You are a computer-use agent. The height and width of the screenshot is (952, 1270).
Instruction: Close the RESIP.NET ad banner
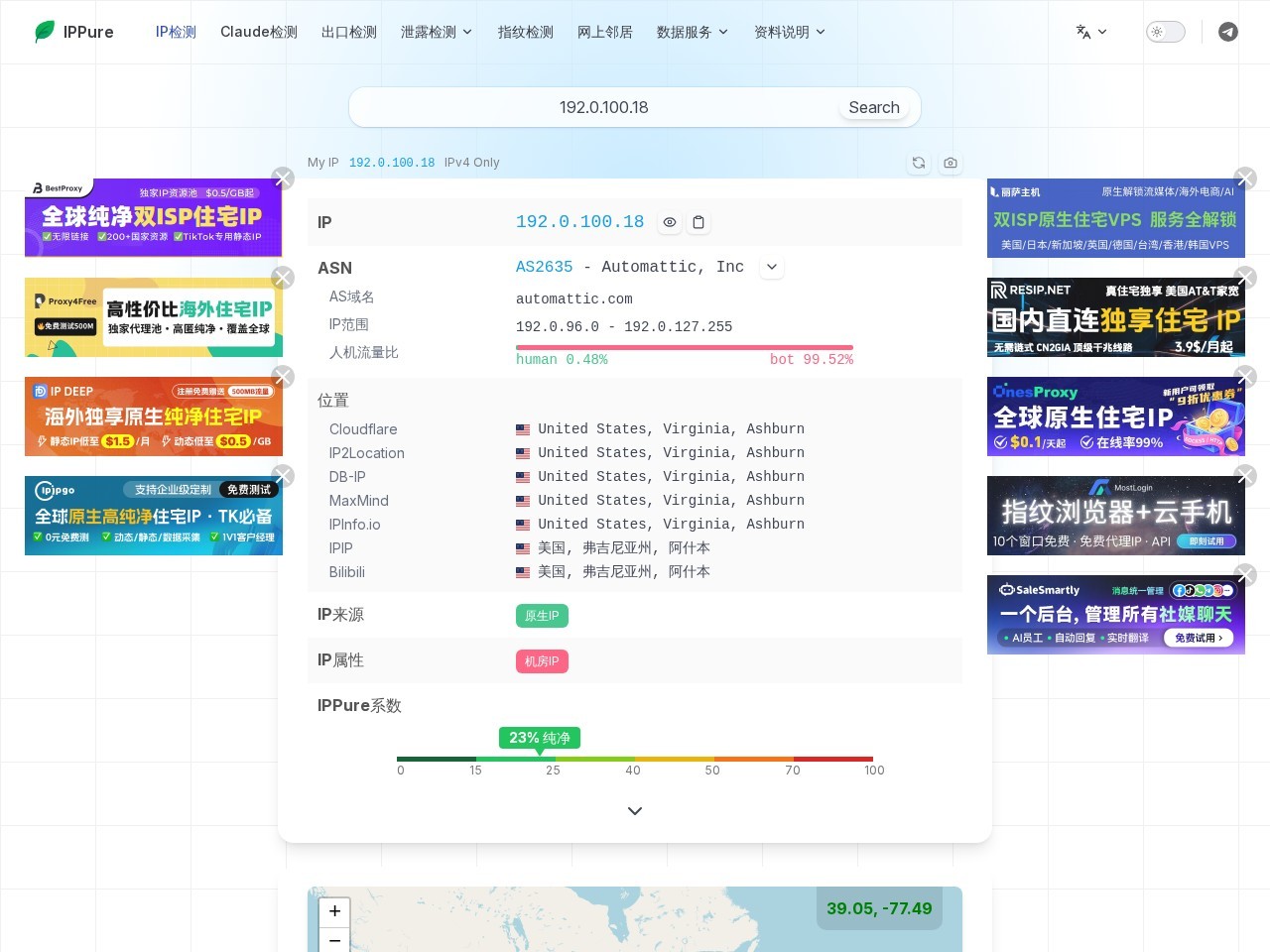(1245, 278)
